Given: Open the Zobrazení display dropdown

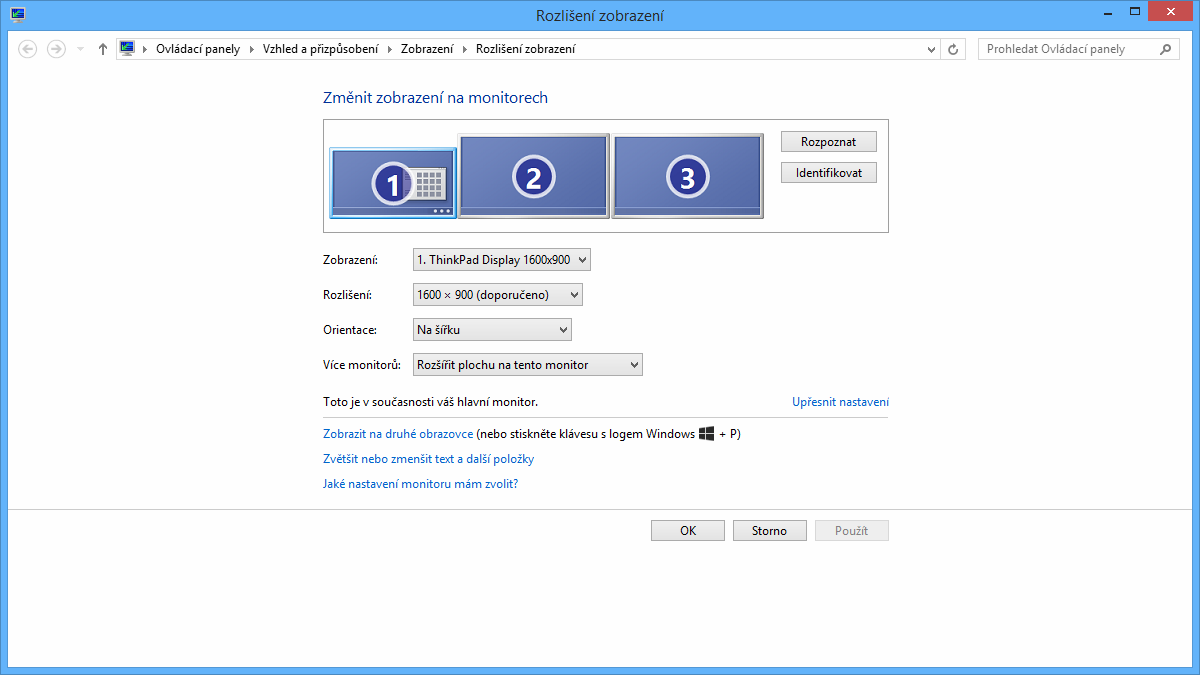Looking at the screenshot, I should (x=501, y=260).
